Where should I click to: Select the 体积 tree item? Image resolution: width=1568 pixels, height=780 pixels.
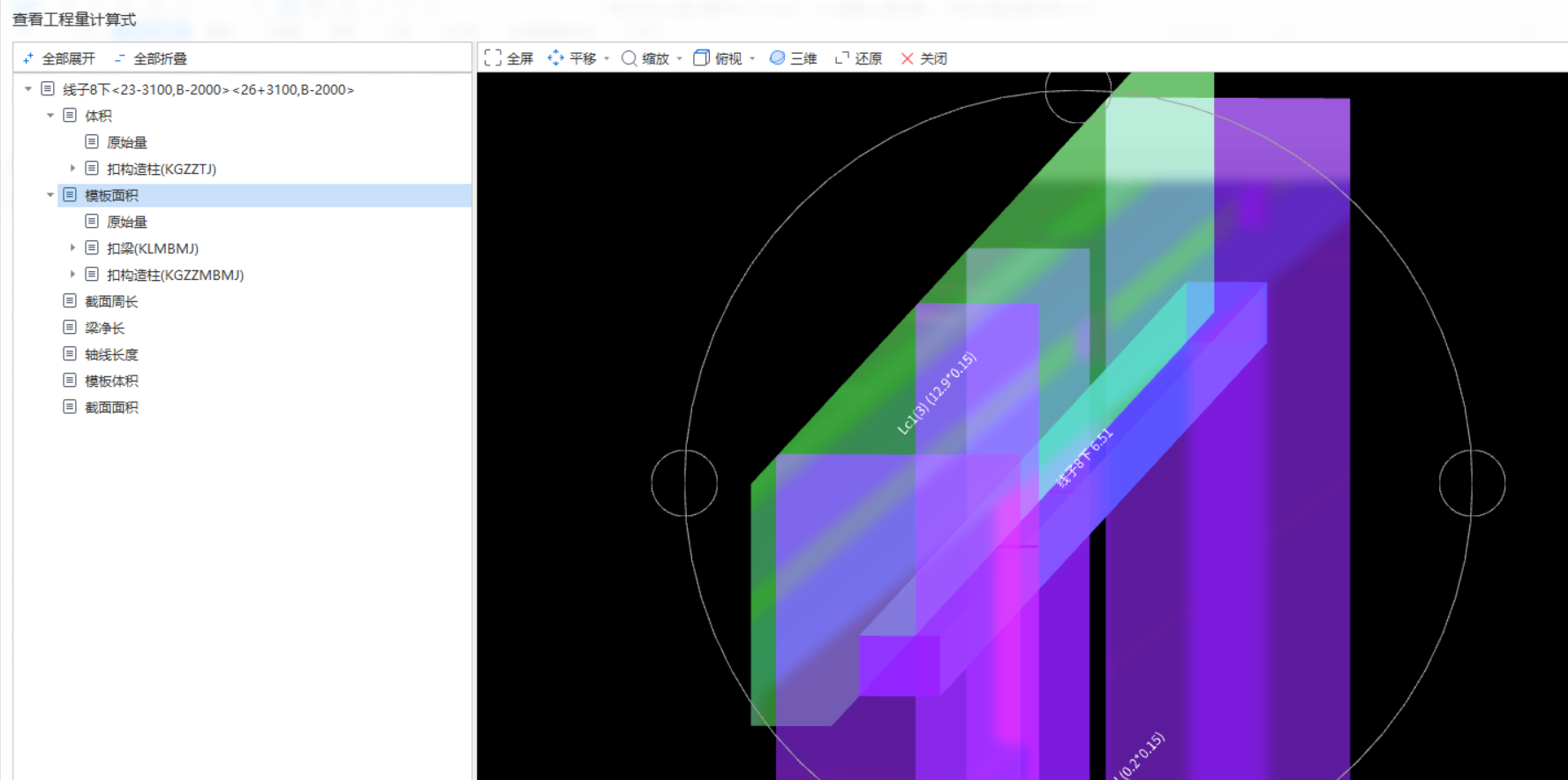click(x=98, y=116)
